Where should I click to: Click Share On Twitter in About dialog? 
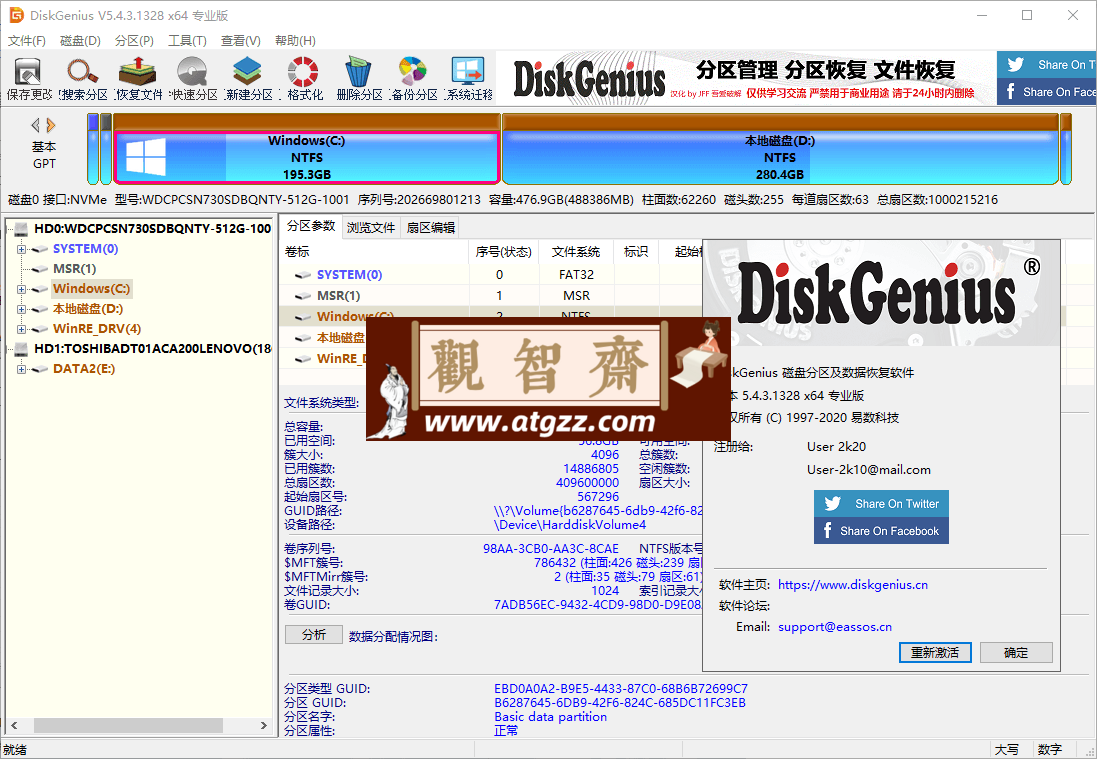(x=882, y=504)
